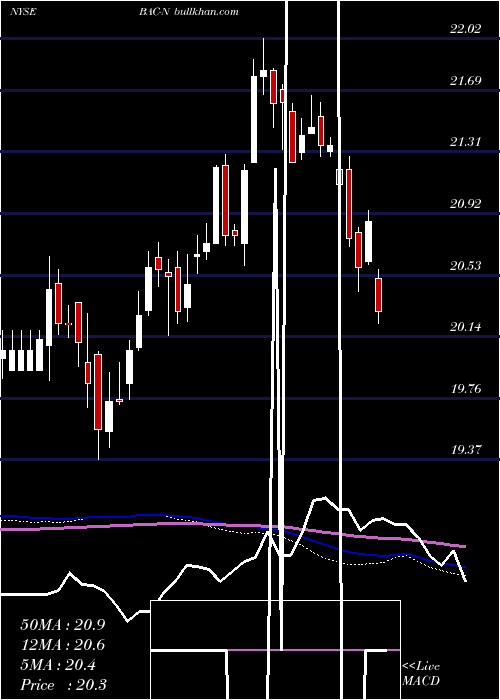
Task: Click the 20.14 price level label
Action: (465, 327)
